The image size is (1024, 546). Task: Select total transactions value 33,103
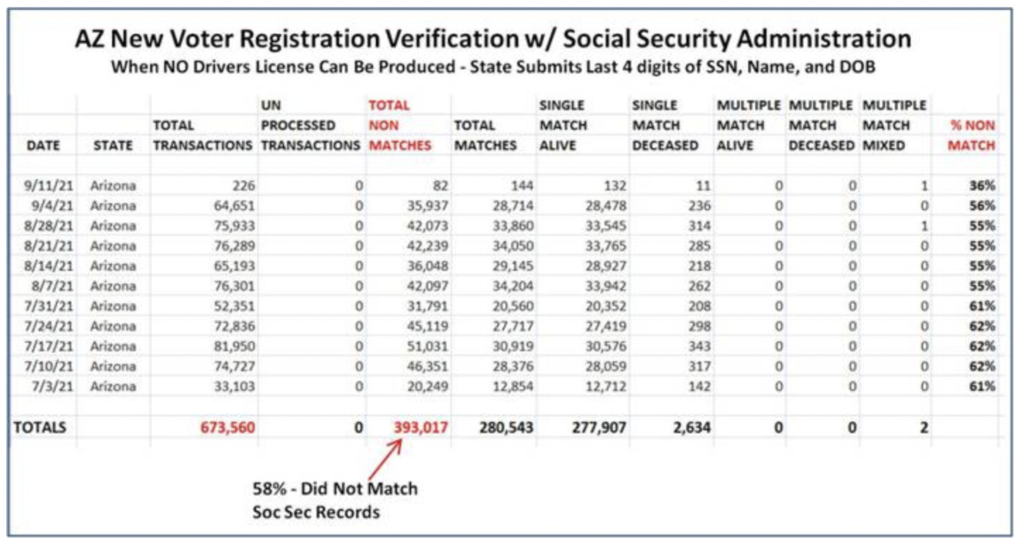tap(234, 387)
